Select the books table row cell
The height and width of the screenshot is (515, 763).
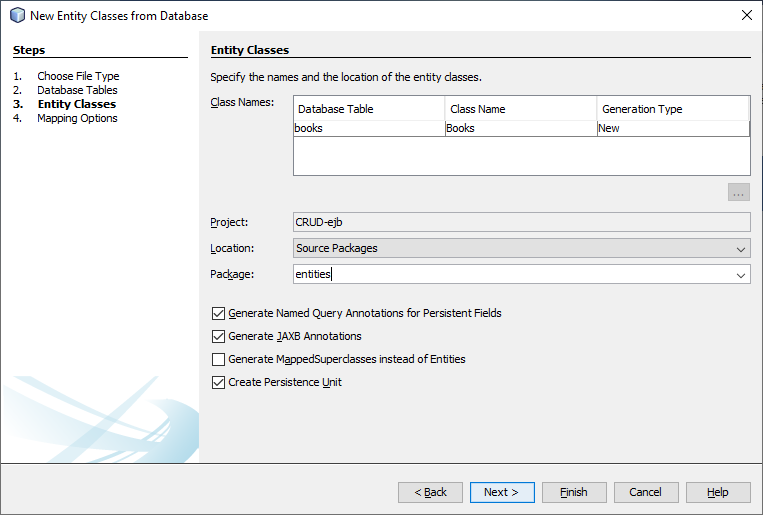[368, 128]
